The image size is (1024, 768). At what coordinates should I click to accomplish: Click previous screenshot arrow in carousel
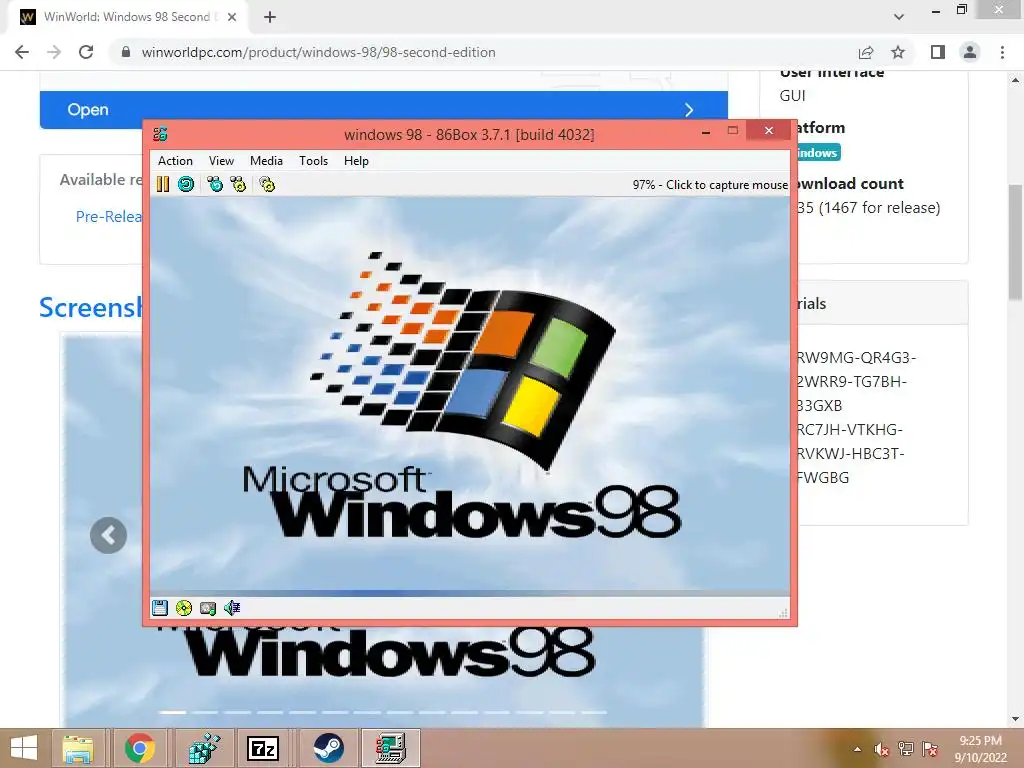point(108,536)
